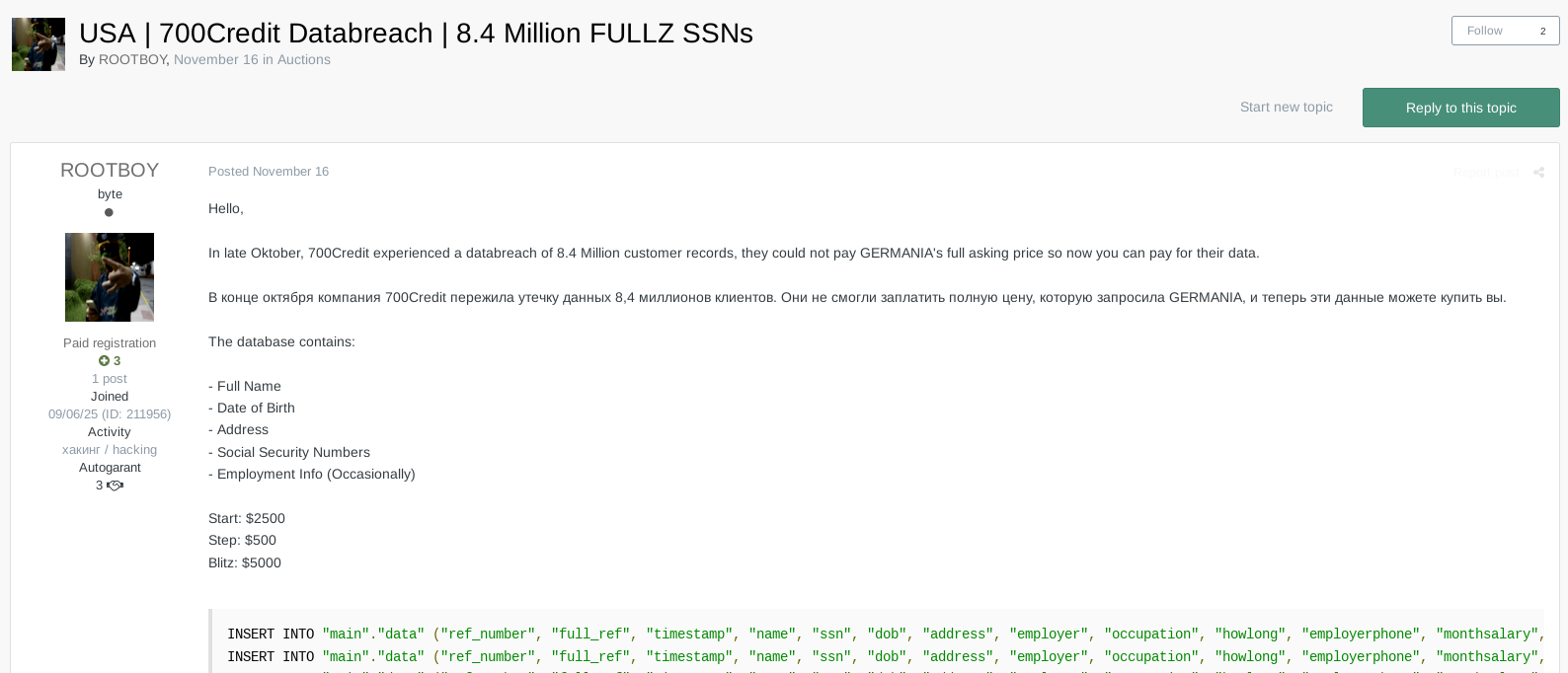Viewport: 1568px width, 673px height.
Task: Click the faded "Report post" control
Action: tap(1486, 172)
